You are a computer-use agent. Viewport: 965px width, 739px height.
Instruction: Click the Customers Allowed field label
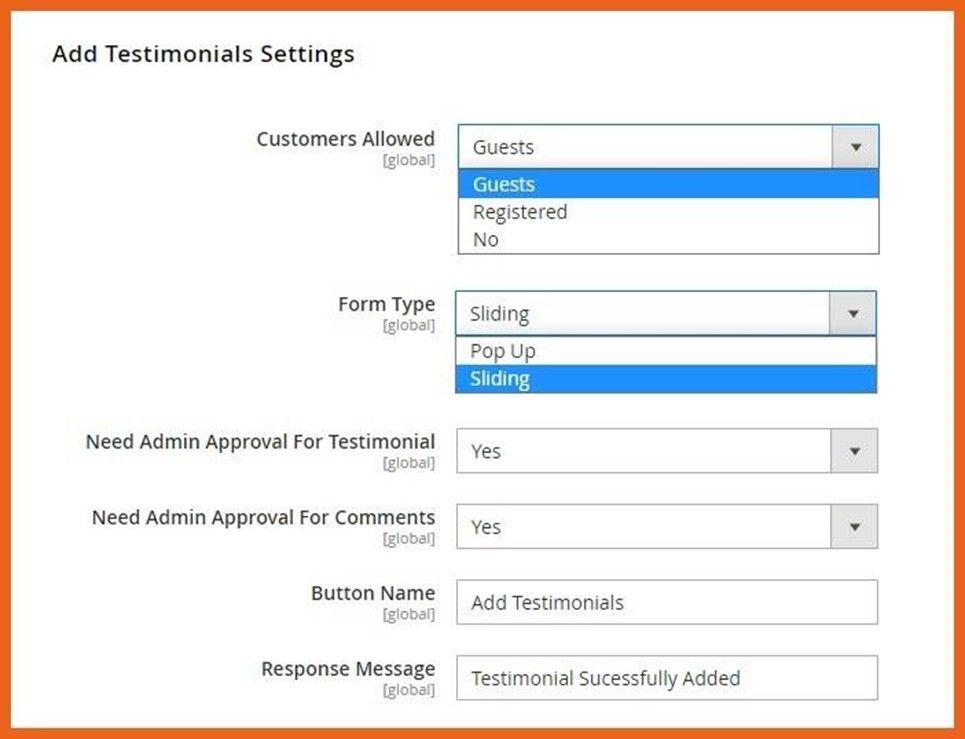coord(345,139)
